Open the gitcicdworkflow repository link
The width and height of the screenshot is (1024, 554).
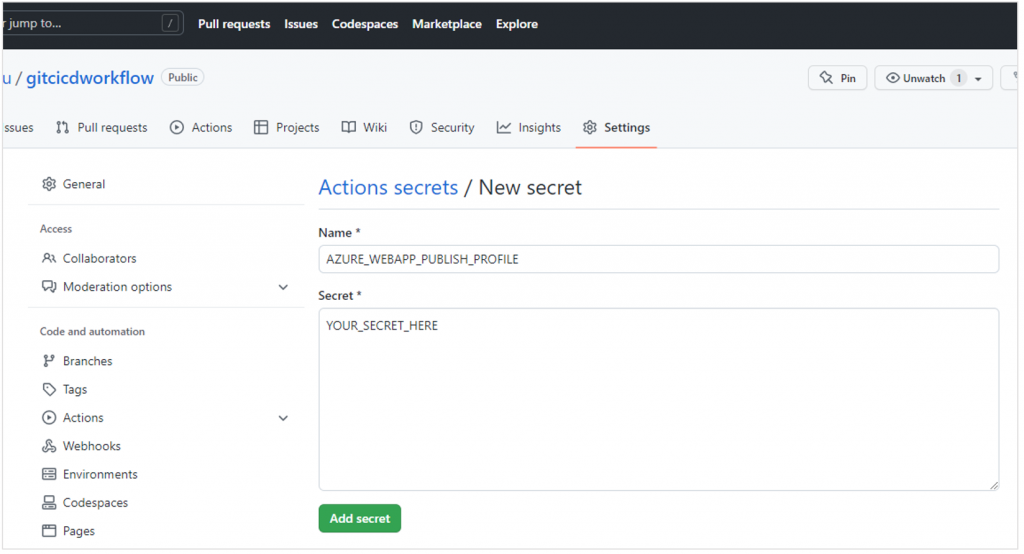point(90,78)
